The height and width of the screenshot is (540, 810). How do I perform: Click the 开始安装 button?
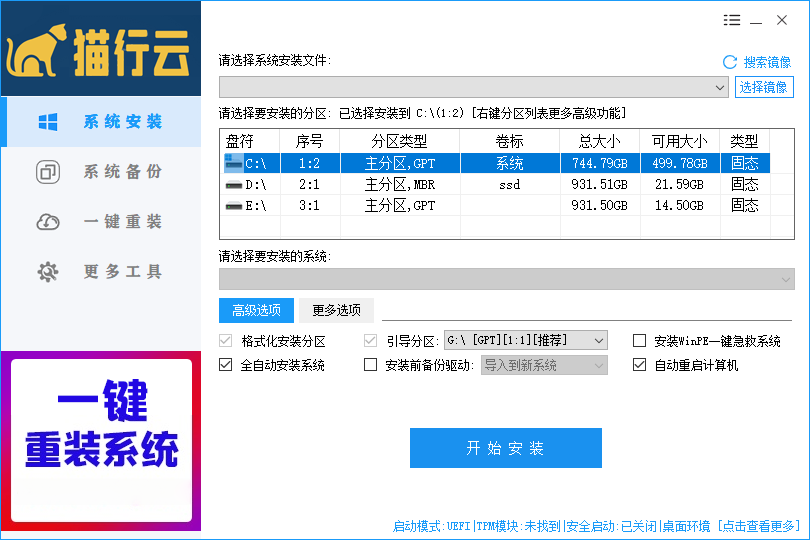click(505, 448)
